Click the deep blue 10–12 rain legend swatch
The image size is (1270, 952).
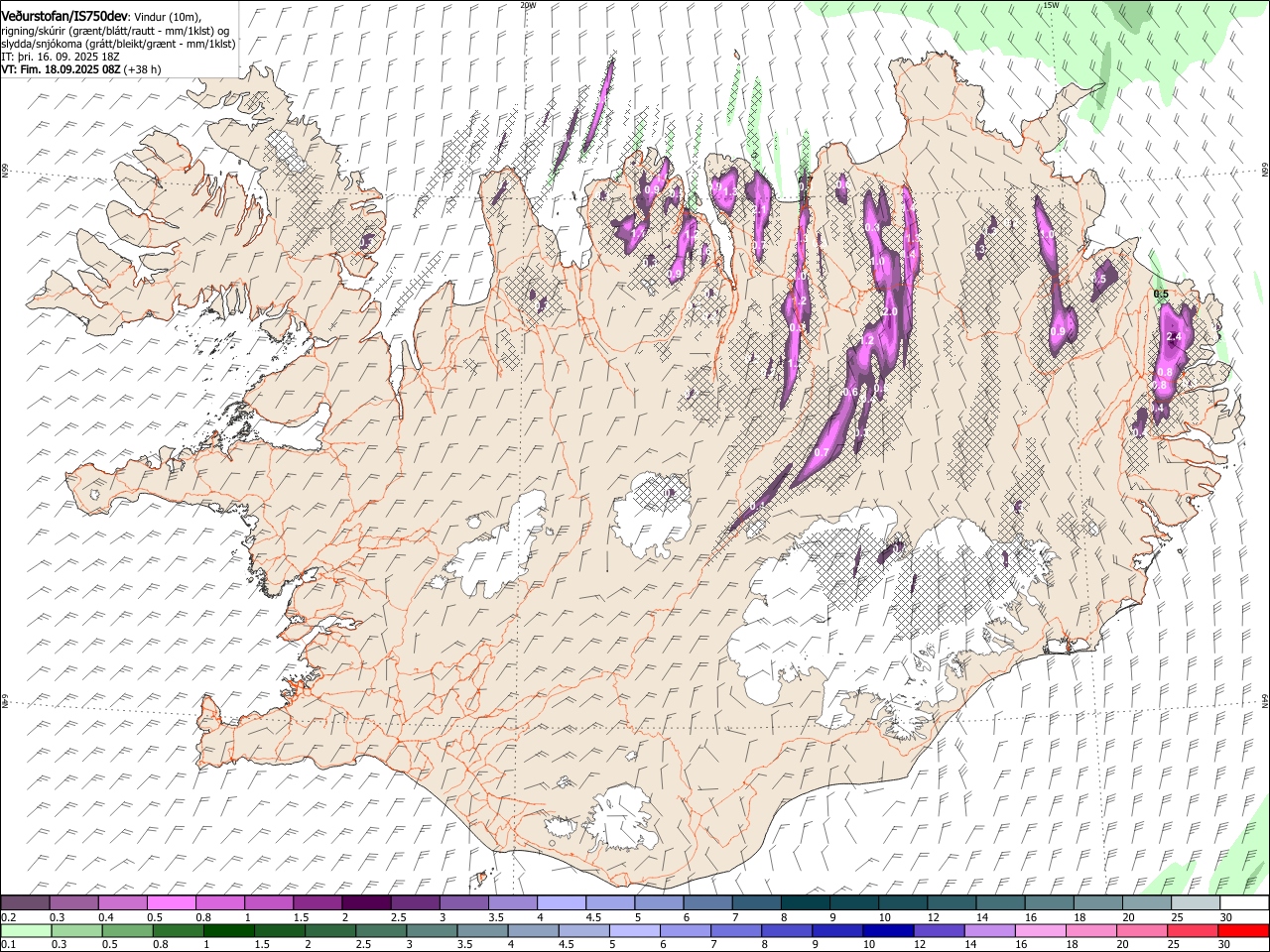(889, 931)
